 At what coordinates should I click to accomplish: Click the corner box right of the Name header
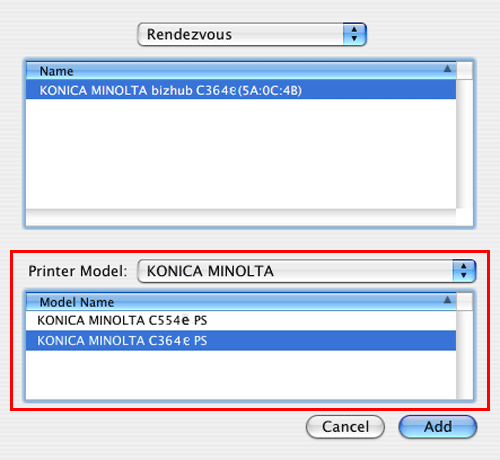pyautogui.click(x=464, y=71)
